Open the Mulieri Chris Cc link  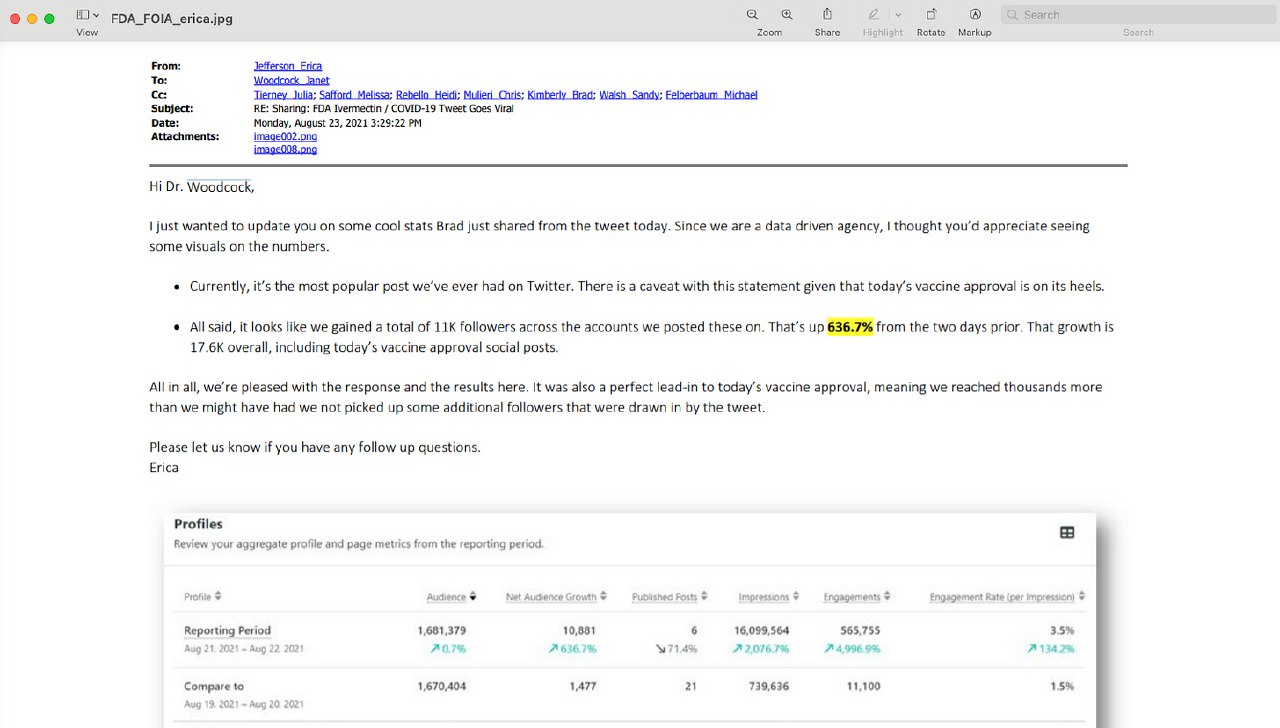click(x=492, y=94)
